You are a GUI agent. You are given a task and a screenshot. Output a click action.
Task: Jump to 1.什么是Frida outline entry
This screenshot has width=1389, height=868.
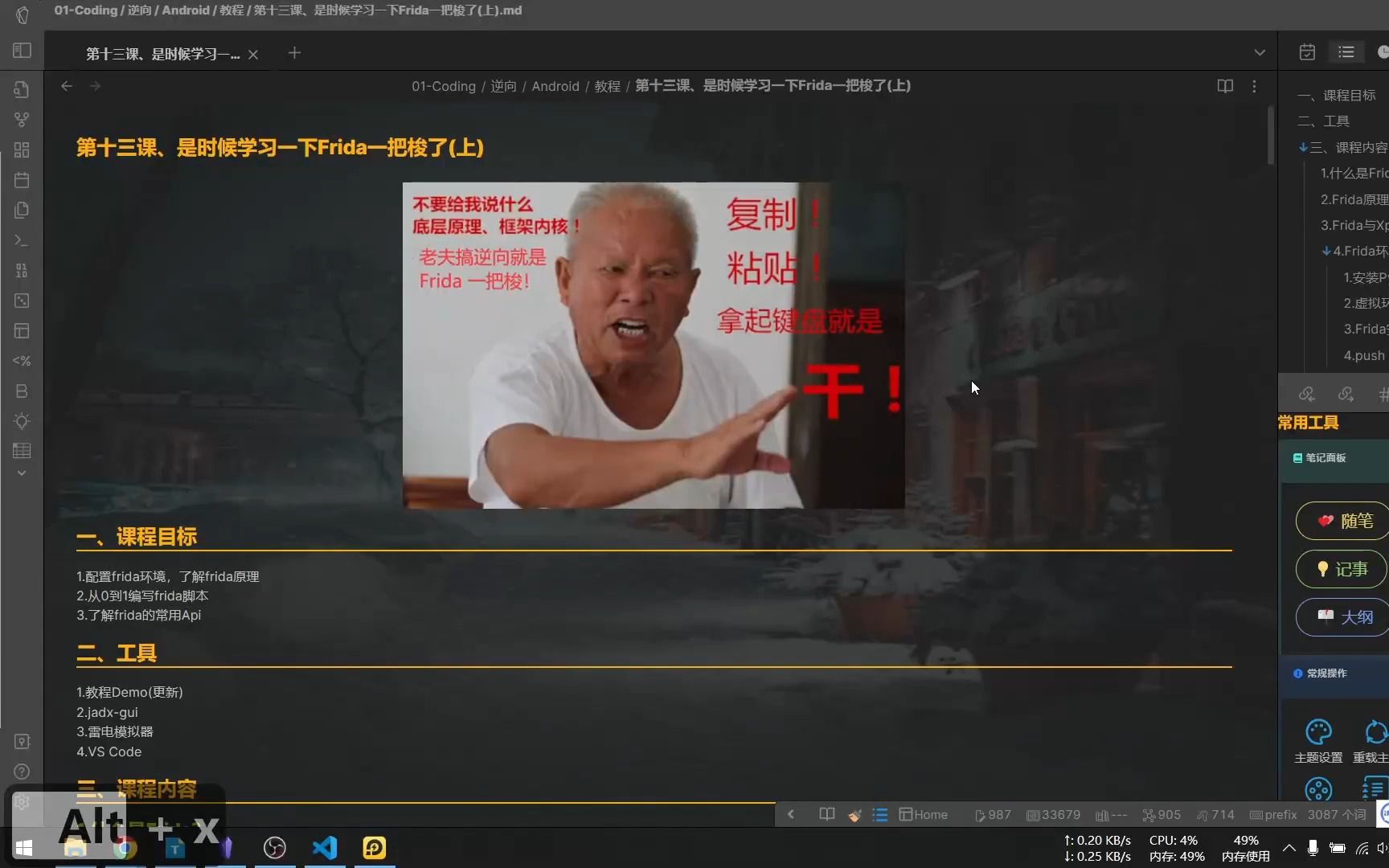click(x=1354, y=174)
